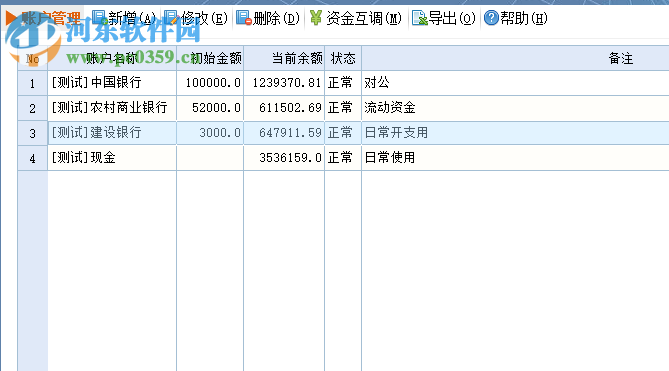Screen dimensions: 669x371
Task: Select account [测试]农村商业银行
Action: click(x=109, y=107)
